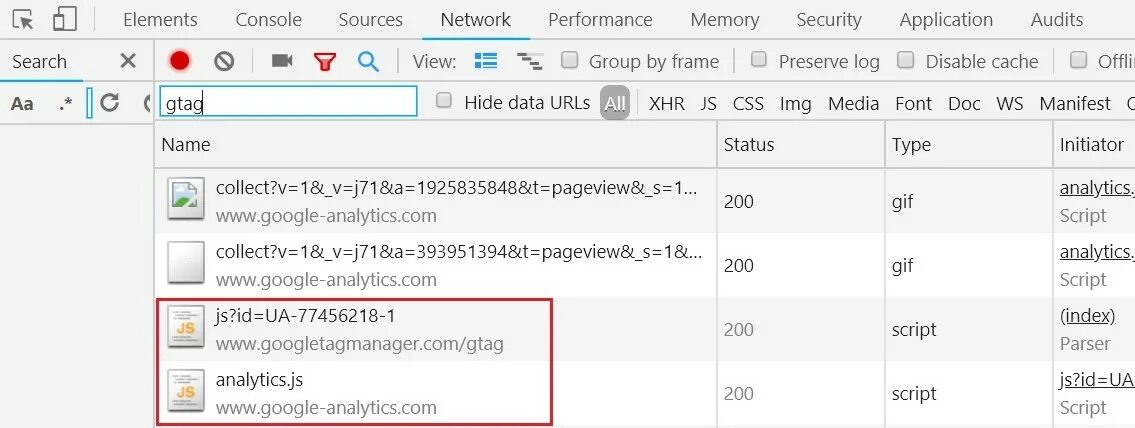
Task: Open the Memory tab
Action: point(725,20)
